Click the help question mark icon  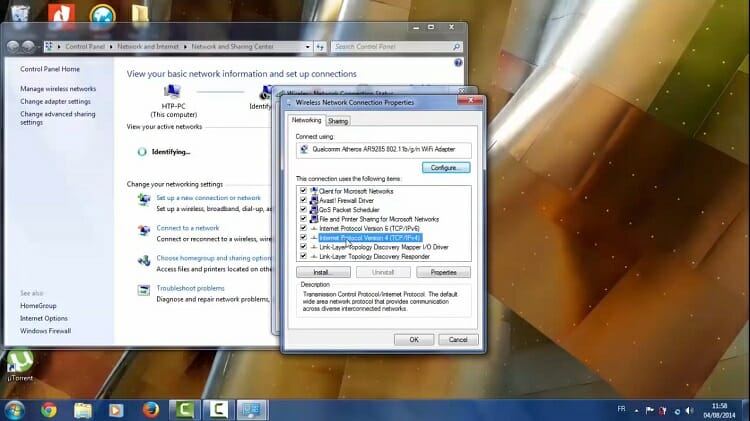coord(458,63)
